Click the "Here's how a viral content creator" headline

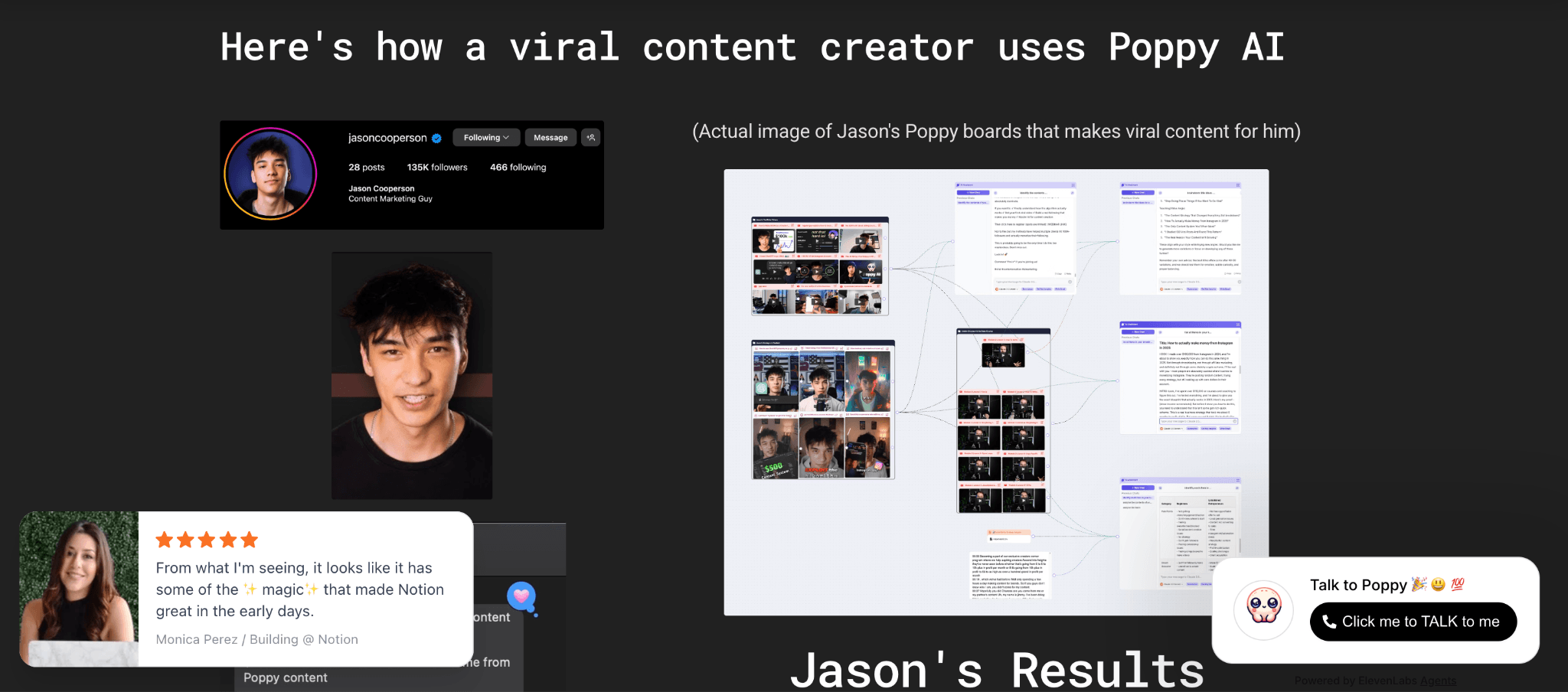tap(753, 47)
